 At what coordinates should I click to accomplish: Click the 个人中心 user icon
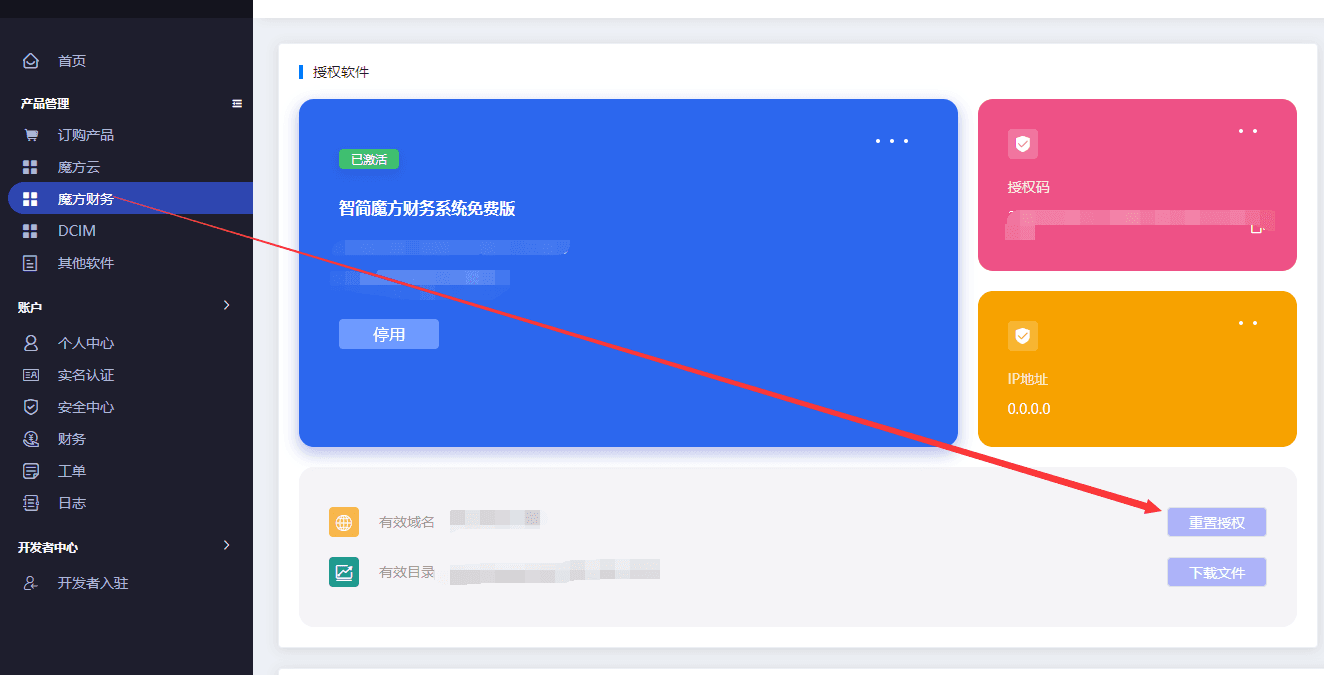click(31, 343)
